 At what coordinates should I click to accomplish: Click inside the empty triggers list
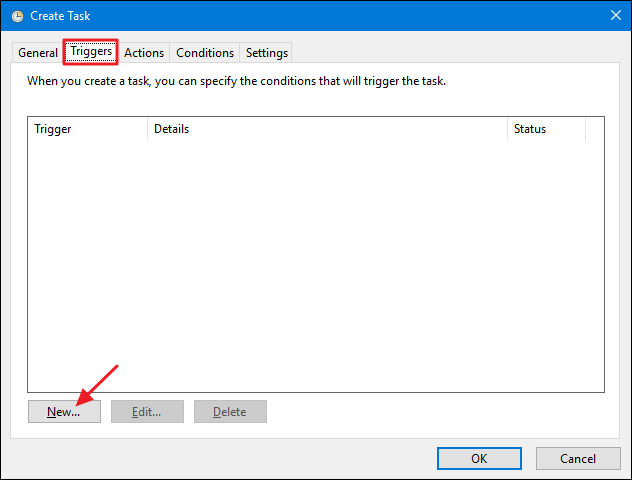[x=316, y=260]
